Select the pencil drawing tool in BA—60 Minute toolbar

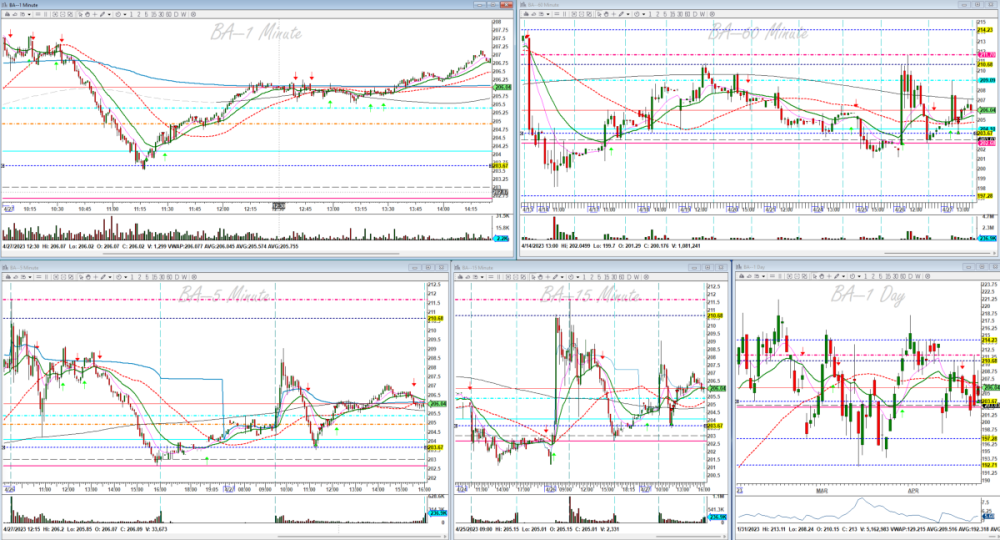(x=621, y=14)
